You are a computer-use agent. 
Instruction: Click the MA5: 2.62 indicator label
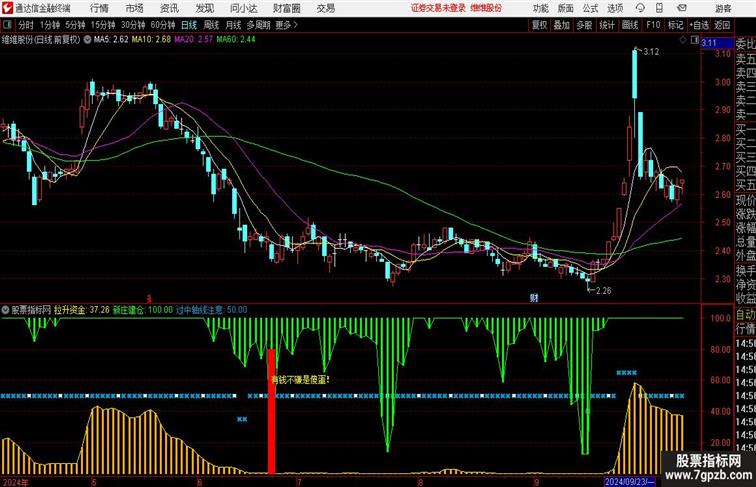(x=111, y=40)
